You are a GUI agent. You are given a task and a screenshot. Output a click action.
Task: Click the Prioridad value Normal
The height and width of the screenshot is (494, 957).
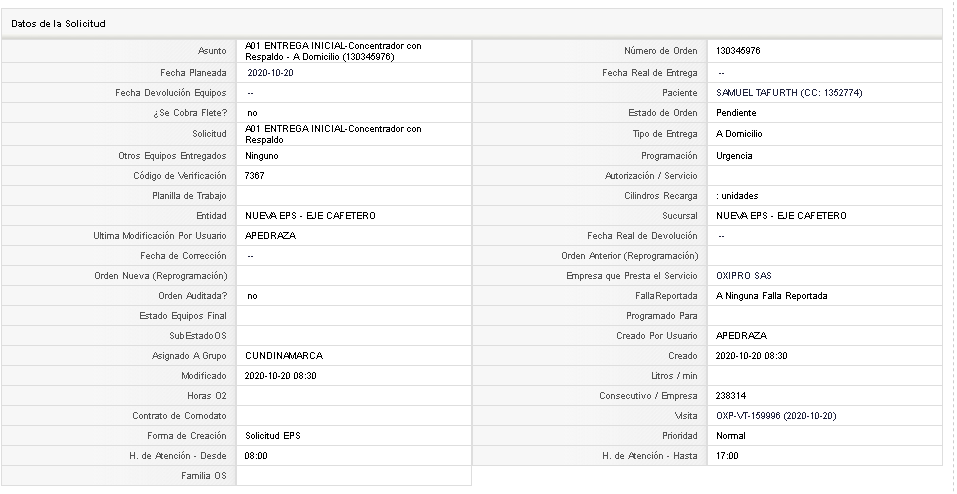coord(731,436)
